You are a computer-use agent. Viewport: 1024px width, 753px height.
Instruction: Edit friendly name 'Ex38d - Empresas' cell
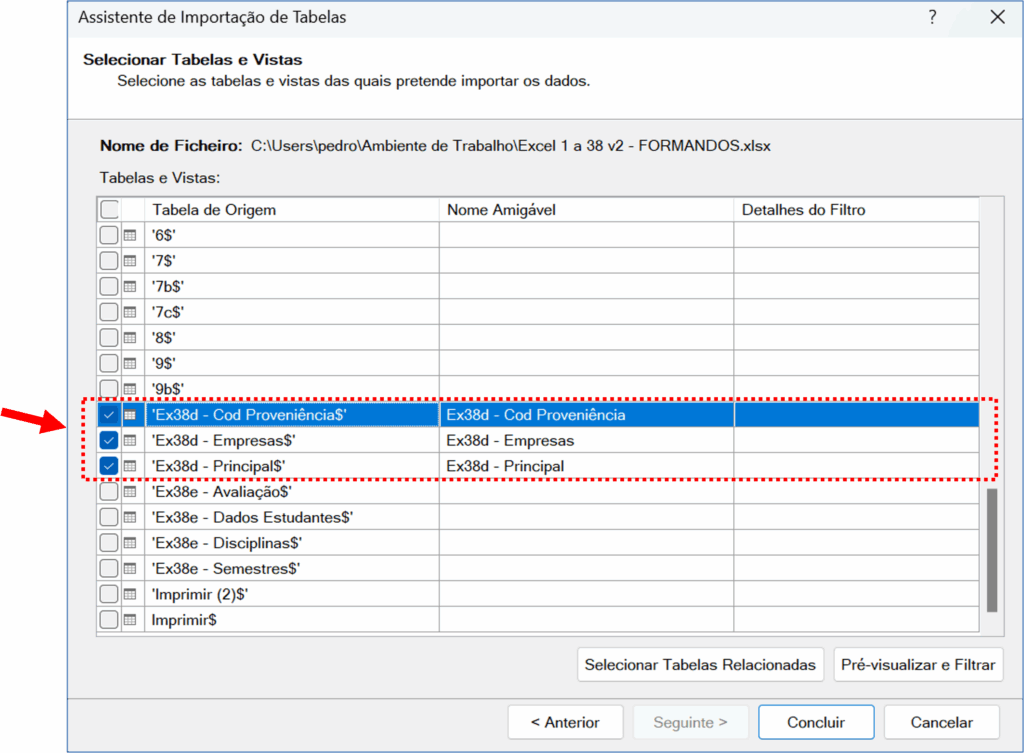click(x=585, y=440)
